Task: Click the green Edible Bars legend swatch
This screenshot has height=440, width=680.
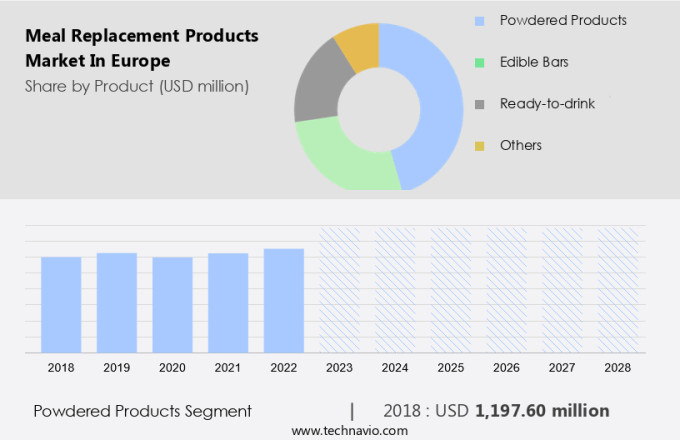Action: click(x=480, y=62)
